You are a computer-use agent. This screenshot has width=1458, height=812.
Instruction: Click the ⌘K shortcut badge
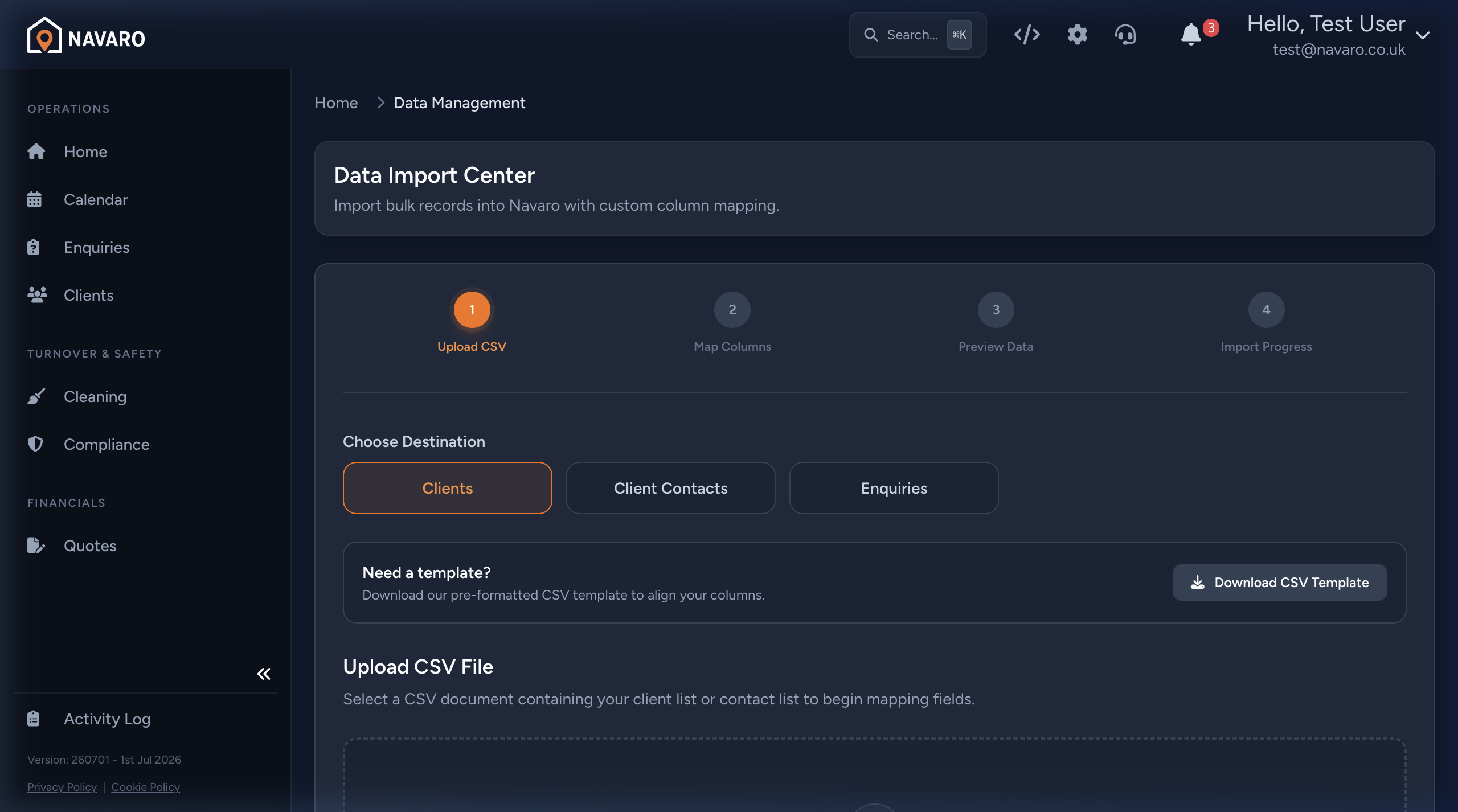coord(960,35)
